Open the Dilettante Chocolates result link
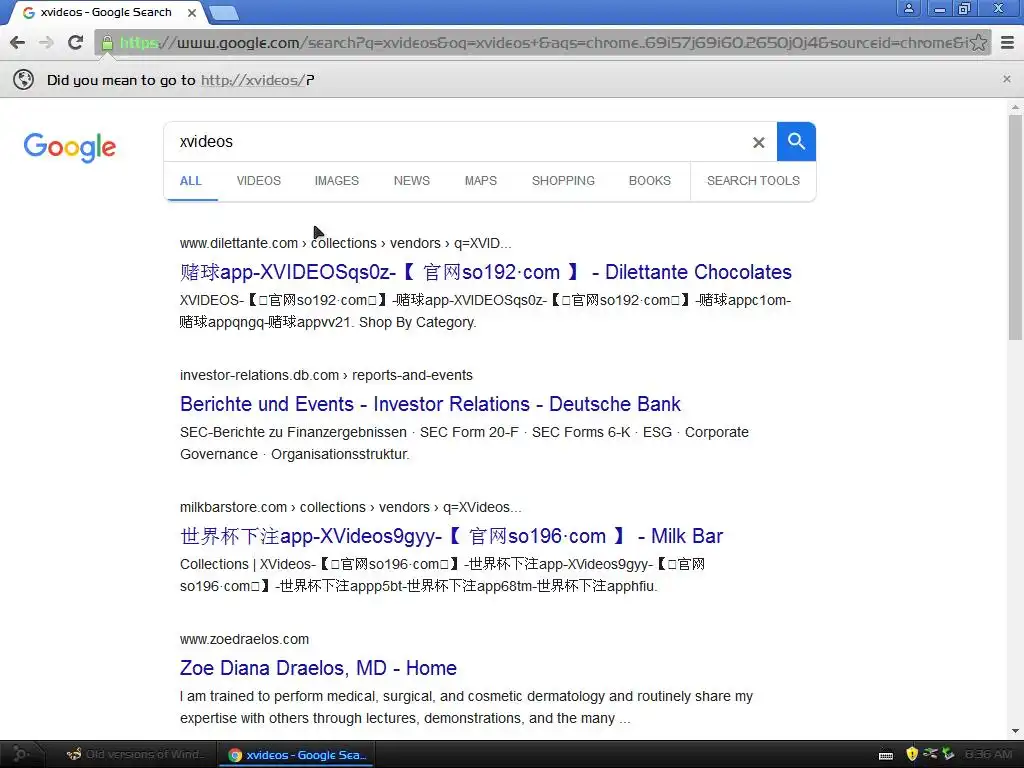 tap(486, 272)
